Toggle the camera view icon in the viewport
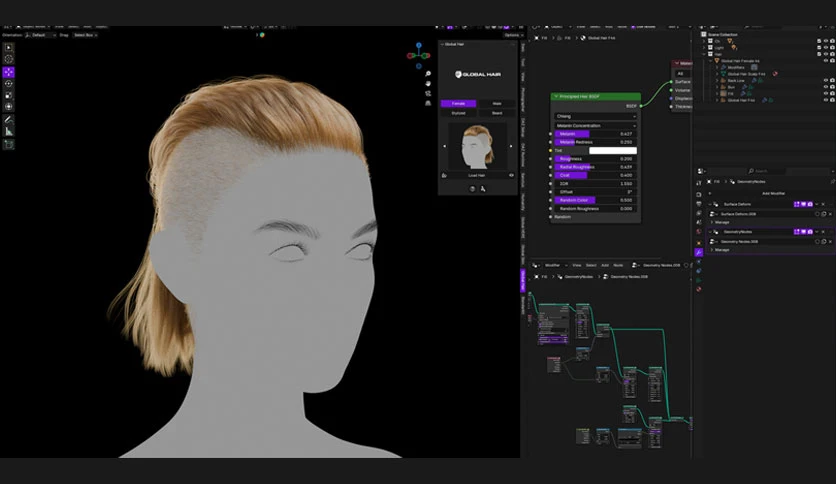Screen dimensions: 836x484 (x=428, y=93)
